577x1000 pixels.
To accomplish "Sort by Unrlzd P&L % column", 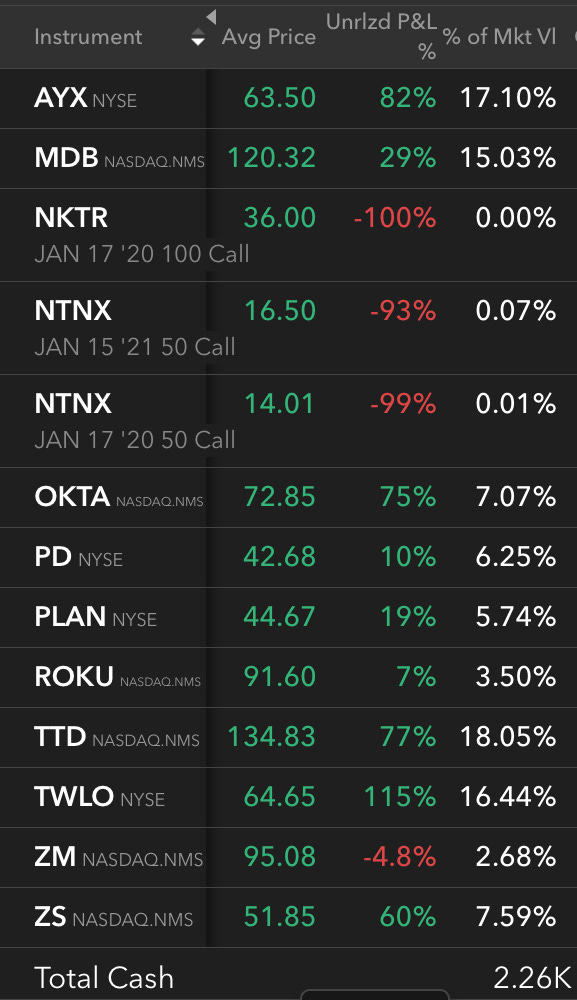I will point(381,36).
